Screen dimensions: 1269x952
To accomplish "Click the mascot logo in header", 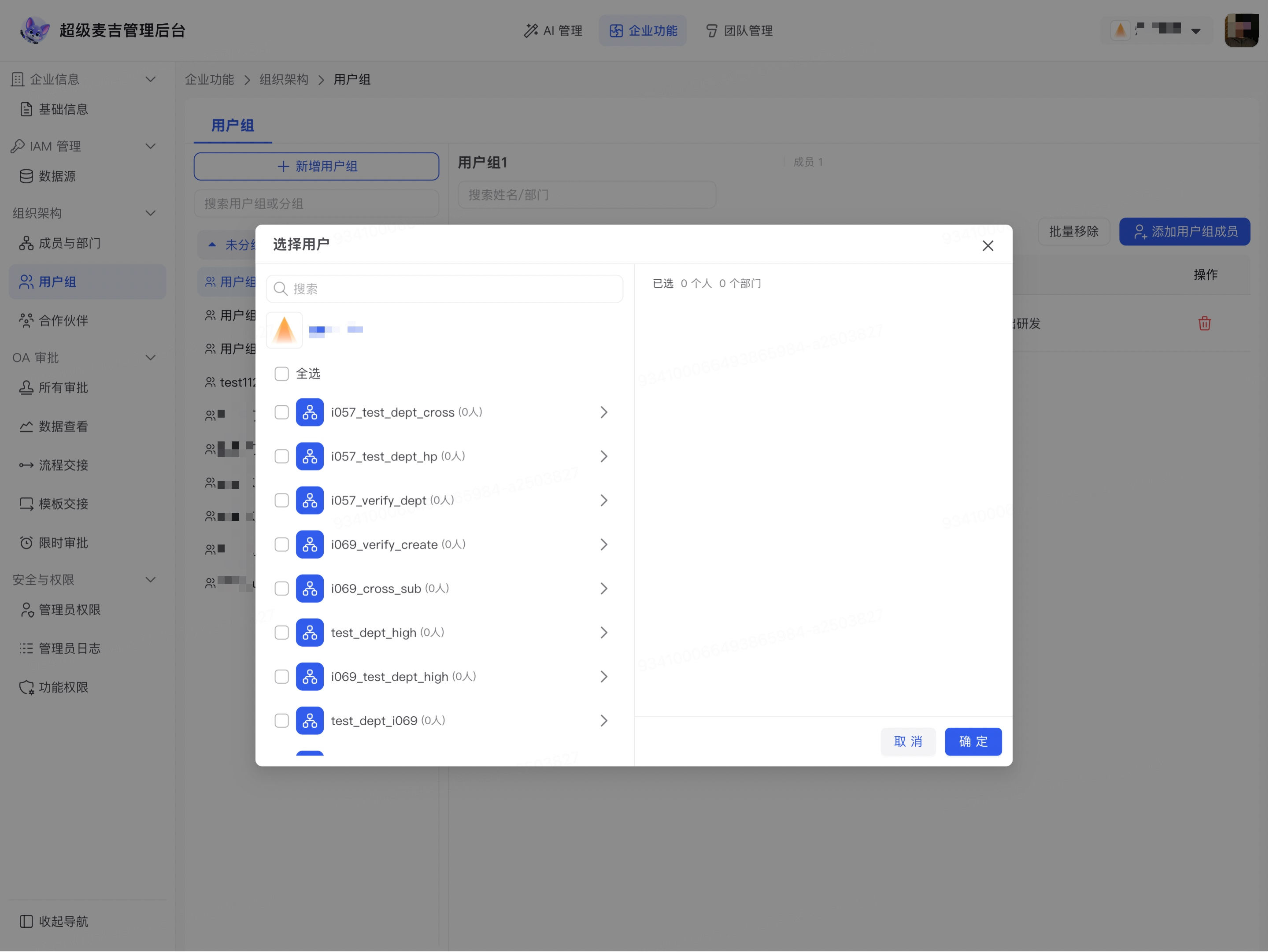I will pyautogui.click(x=34, y=30).
